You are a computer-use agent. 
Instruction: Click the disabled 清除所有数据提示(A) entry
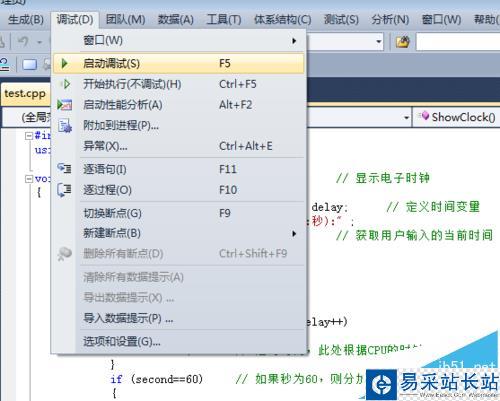179,277
